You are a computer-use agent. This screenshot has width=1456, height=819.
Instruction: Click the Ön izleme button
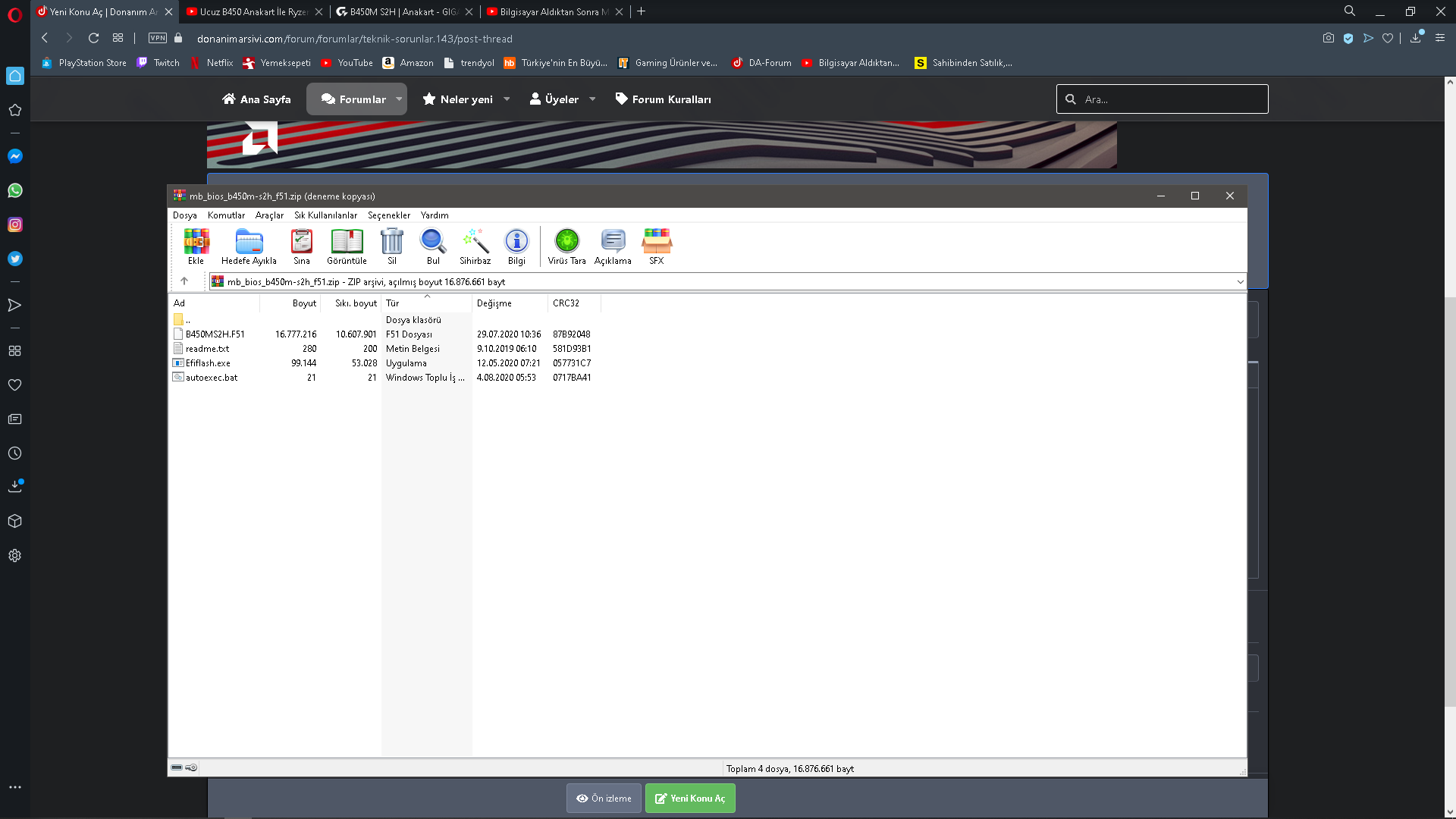pos(604,798)
